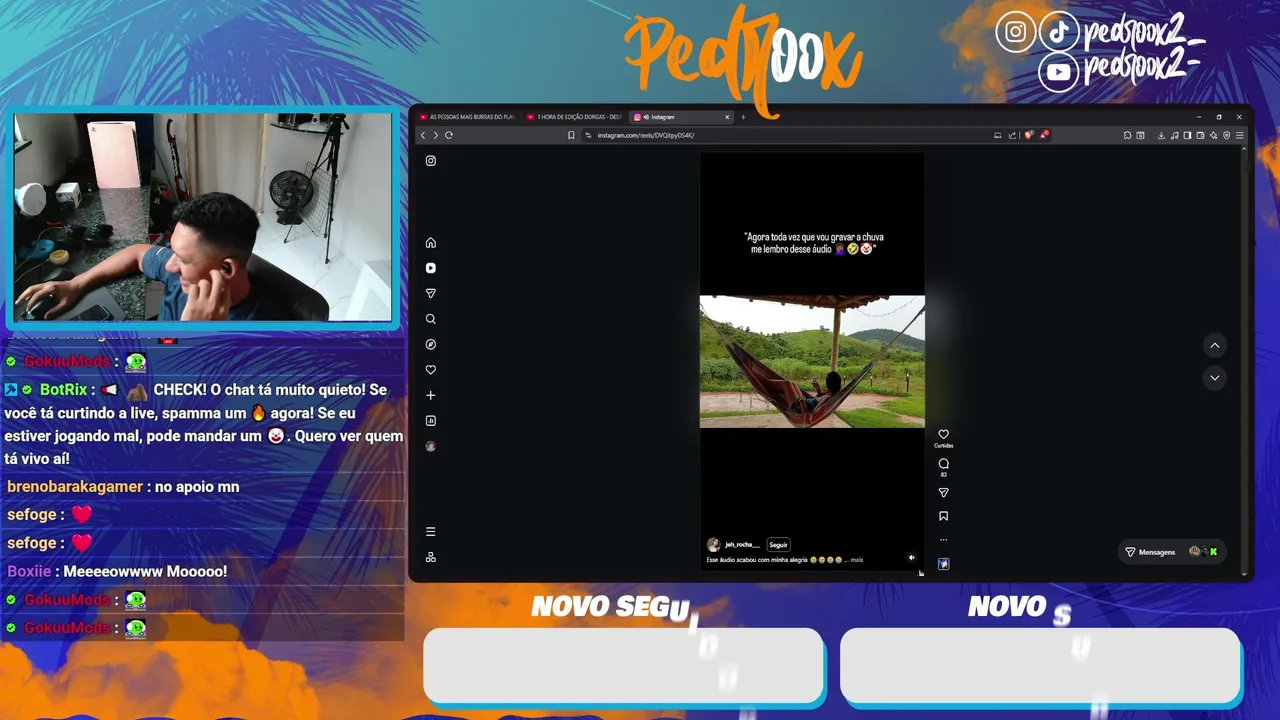Click Boxiie username in chat
This screenshot has height=720, width=1280.
point(29,571)
